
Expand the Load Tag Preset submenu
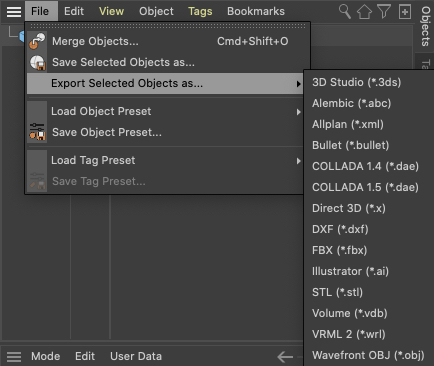tap(165, 160)
